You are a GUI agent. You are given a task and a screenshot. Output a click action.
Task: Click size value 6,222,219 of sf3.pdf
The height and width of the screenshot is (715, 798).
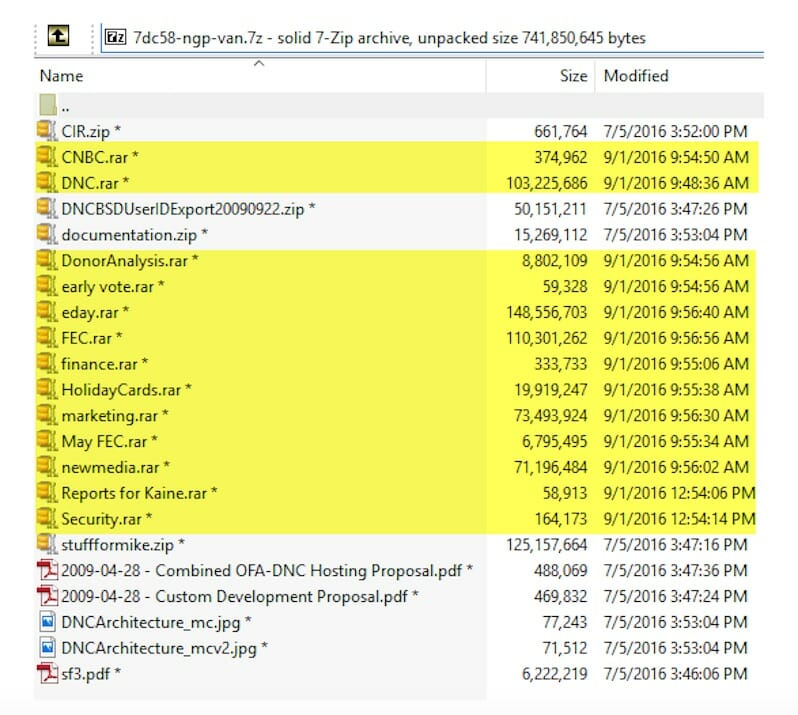pos(555,675)
